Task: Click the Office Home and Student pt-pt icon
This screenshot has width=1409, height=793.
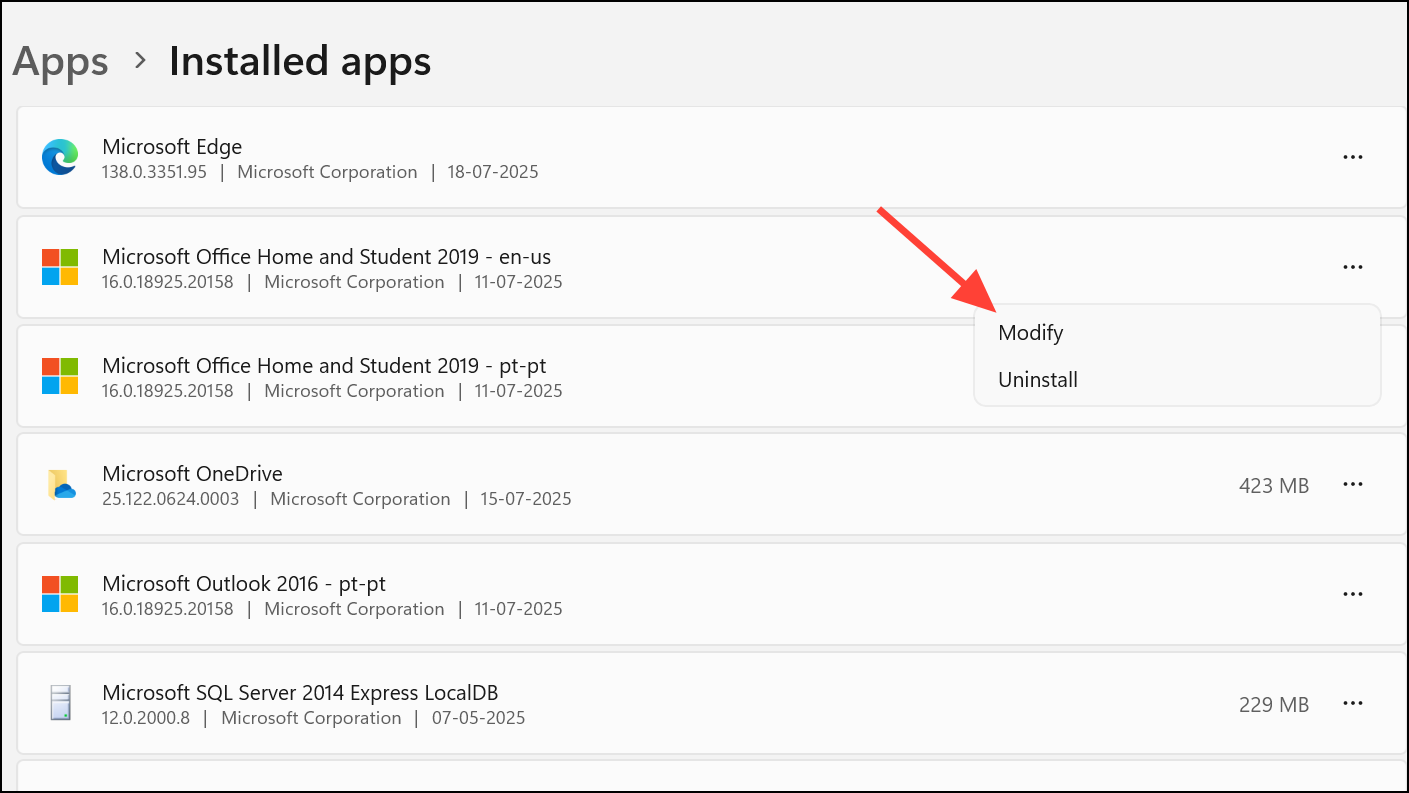Action: 60,376
